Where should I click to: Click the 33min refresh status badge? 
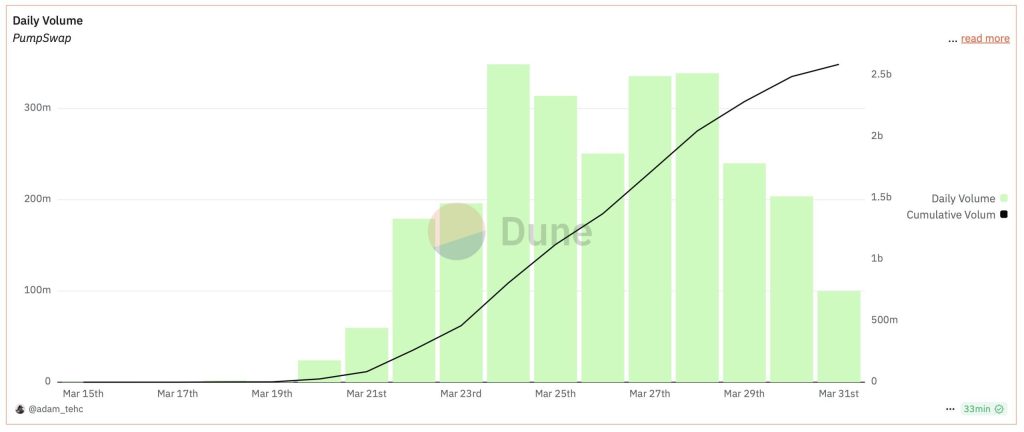984,409
